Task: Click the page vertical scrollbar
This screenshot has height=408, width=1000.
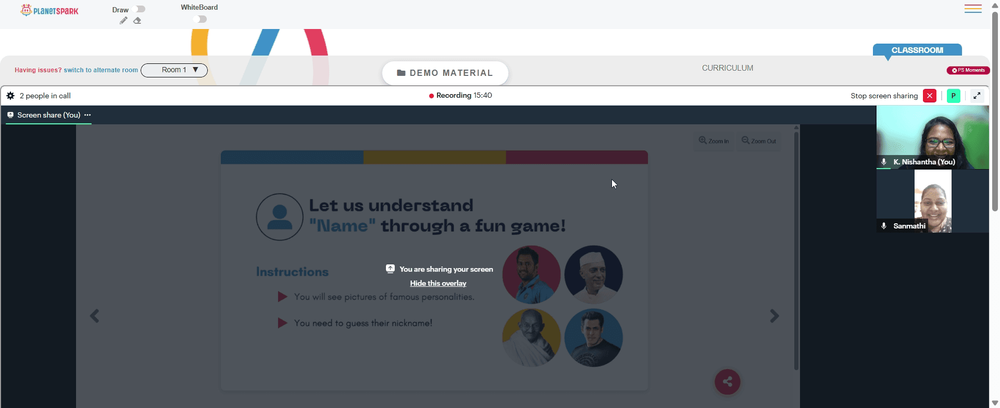Action: [x=995, y=112]
